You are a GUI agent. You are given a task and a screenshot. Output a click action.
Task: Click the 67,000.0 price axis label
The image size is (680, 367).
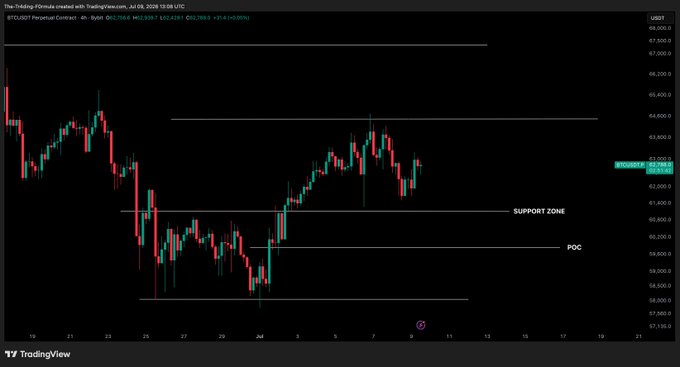[660, 53]
